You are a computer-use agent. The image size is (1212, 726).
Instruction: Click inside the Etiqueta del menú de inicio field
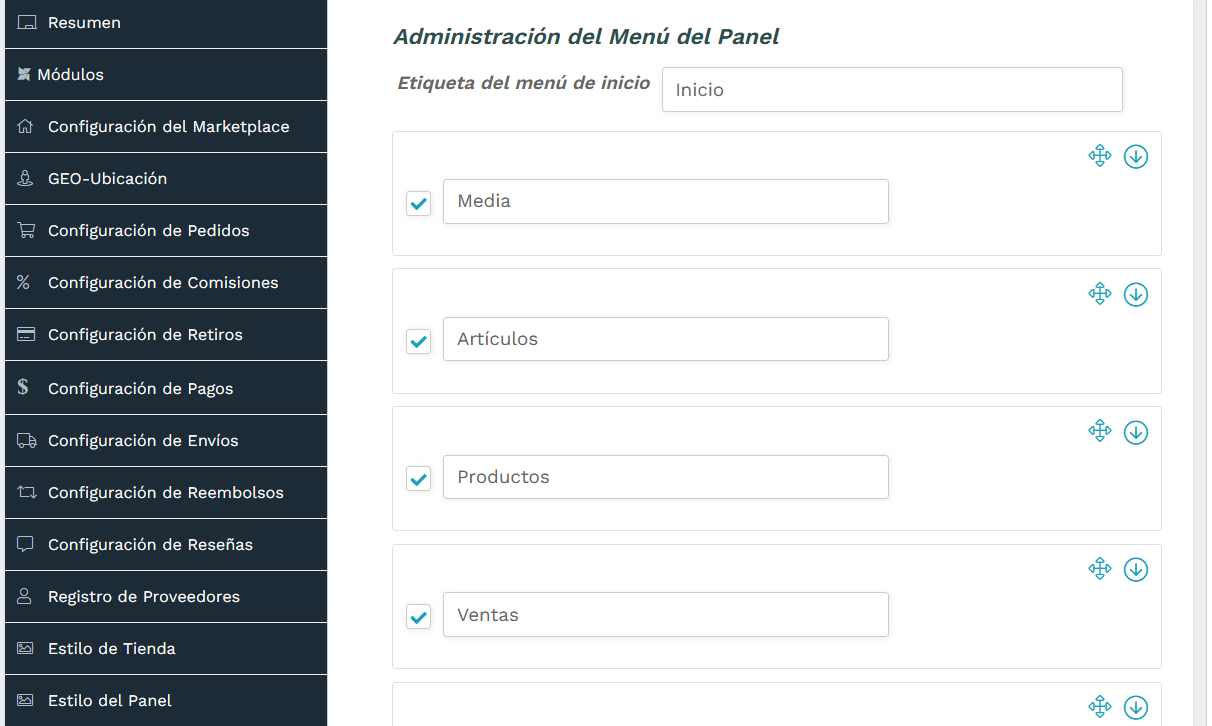click(x=892, y=89)
